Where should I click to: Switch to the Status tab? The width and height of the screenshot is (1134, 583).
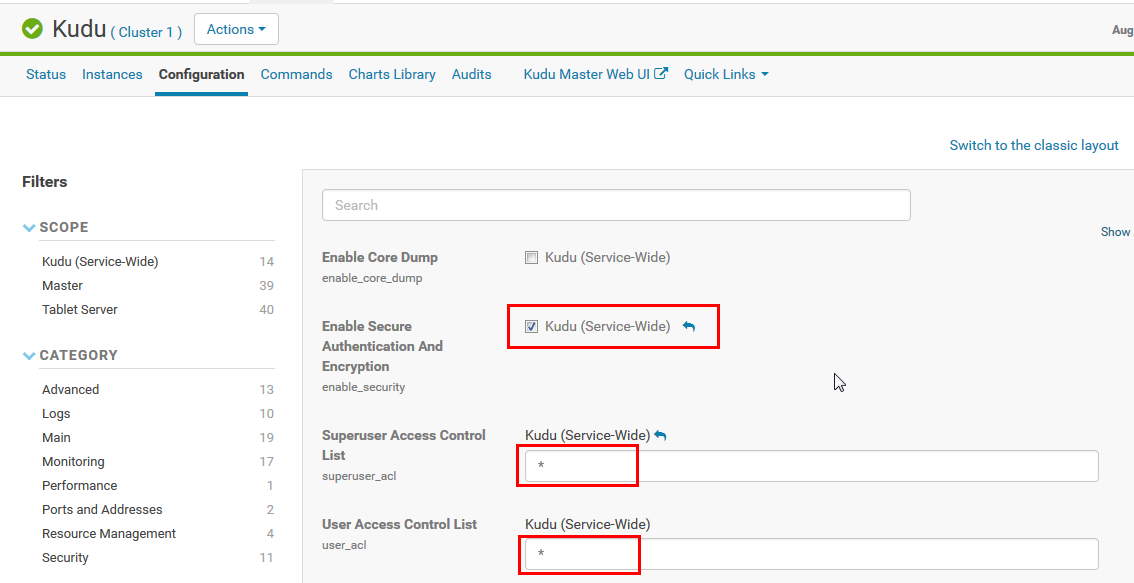tap(45, 74)
